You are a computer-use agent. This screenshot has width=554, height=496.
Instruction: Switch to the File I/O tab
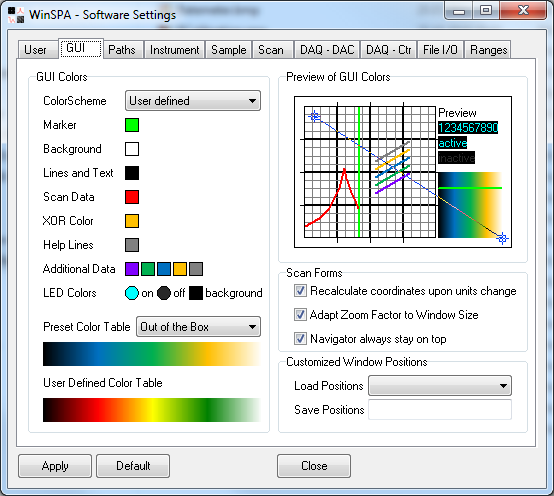coord(440,49)
